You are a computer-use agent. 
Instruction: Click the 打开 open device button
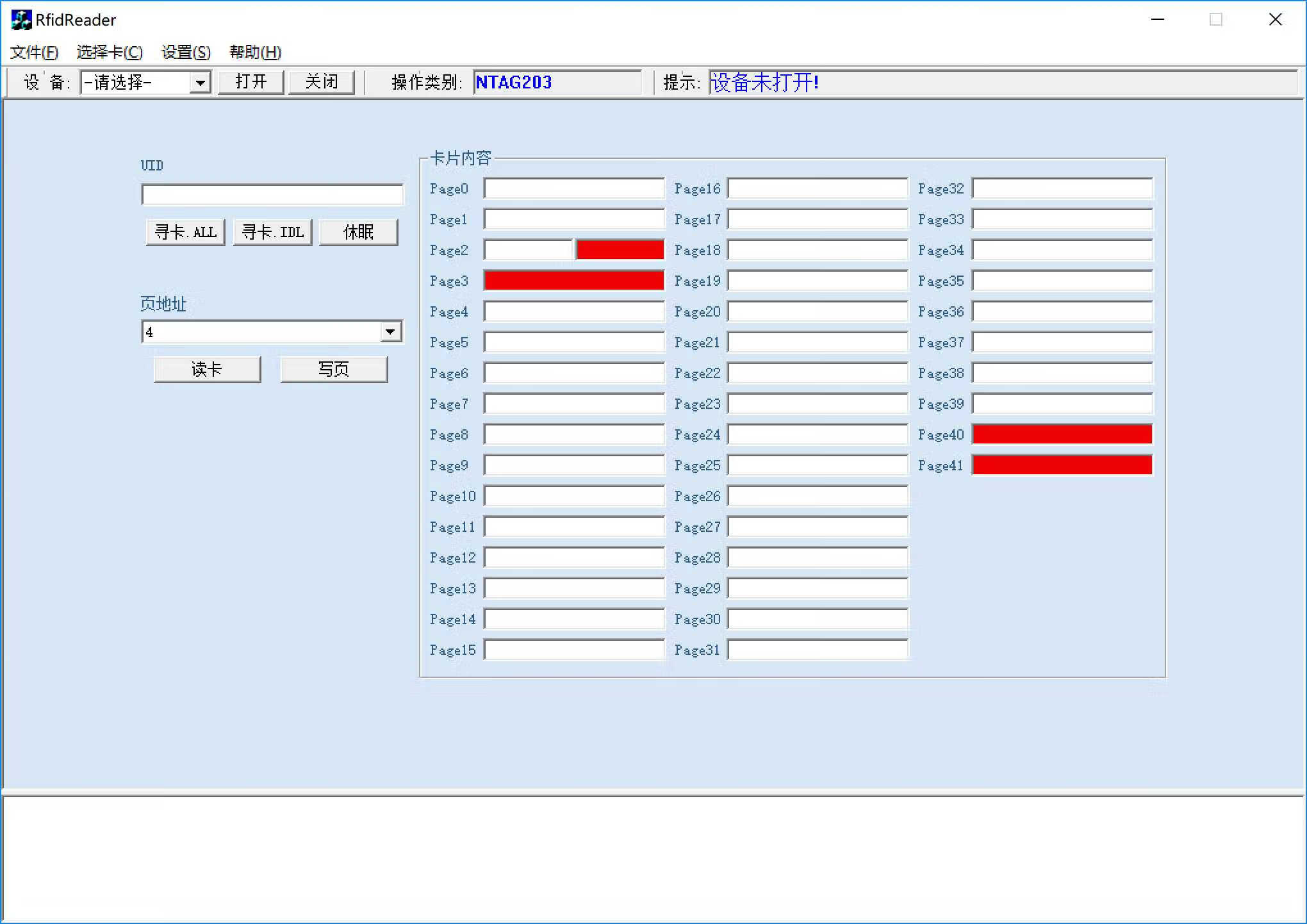(251, 82)
